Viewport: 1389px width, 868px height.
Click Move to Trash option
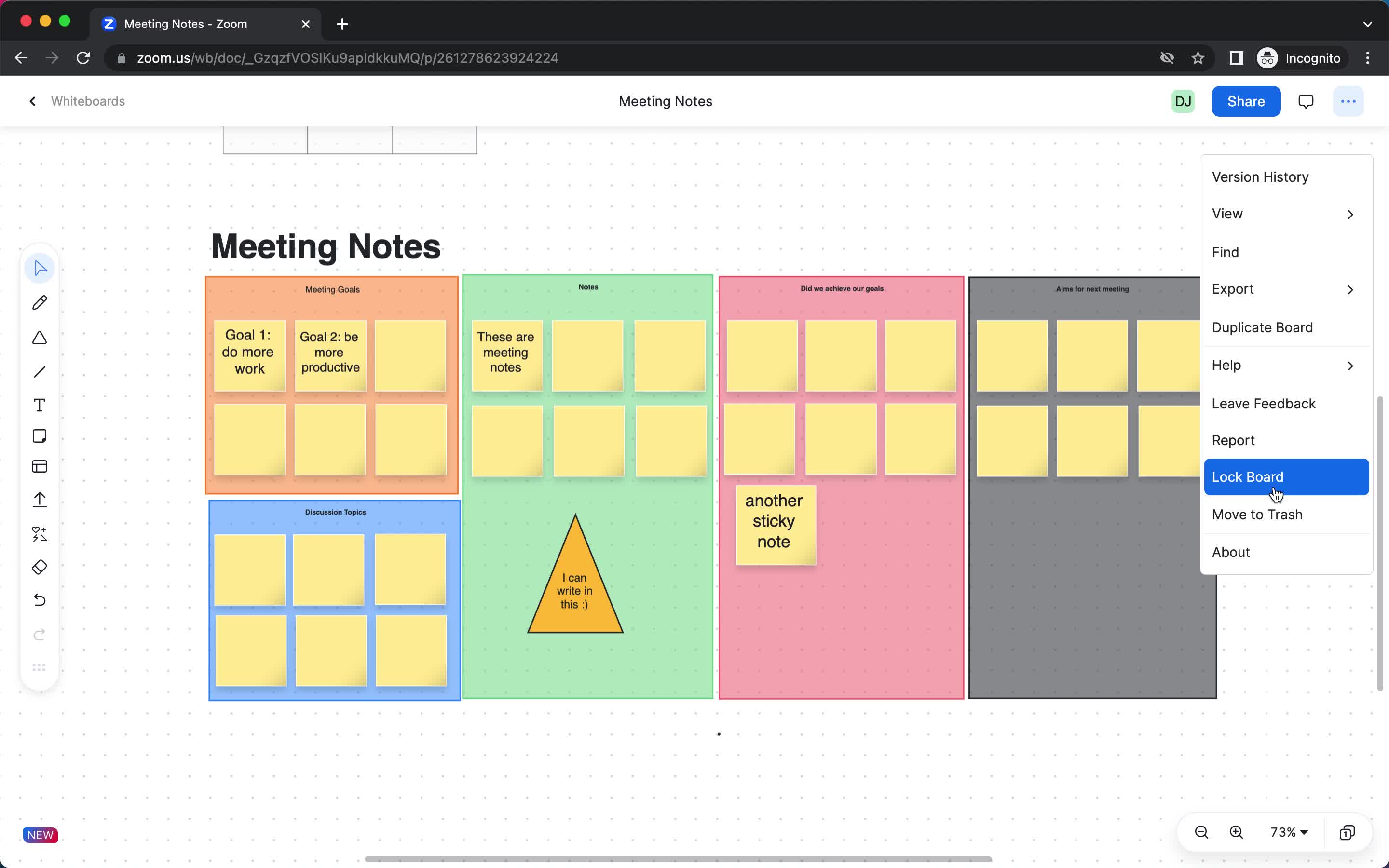pos(1258,514)
